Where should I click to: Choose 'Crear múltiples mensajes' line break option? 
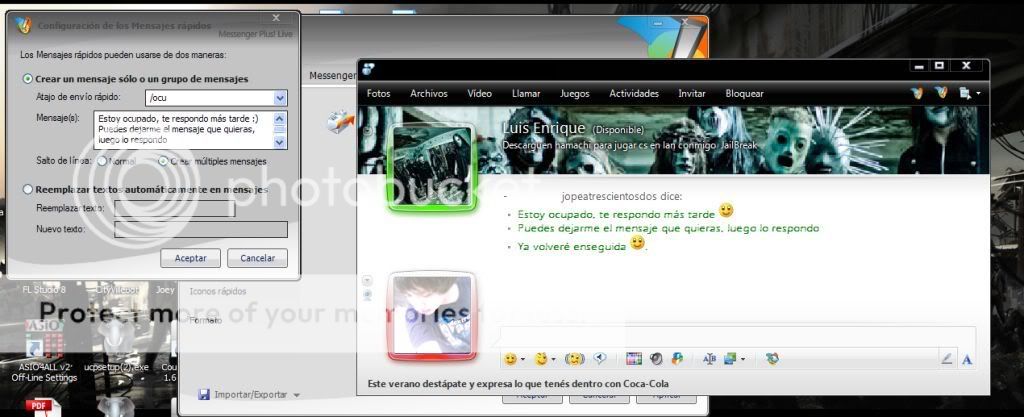163,161
